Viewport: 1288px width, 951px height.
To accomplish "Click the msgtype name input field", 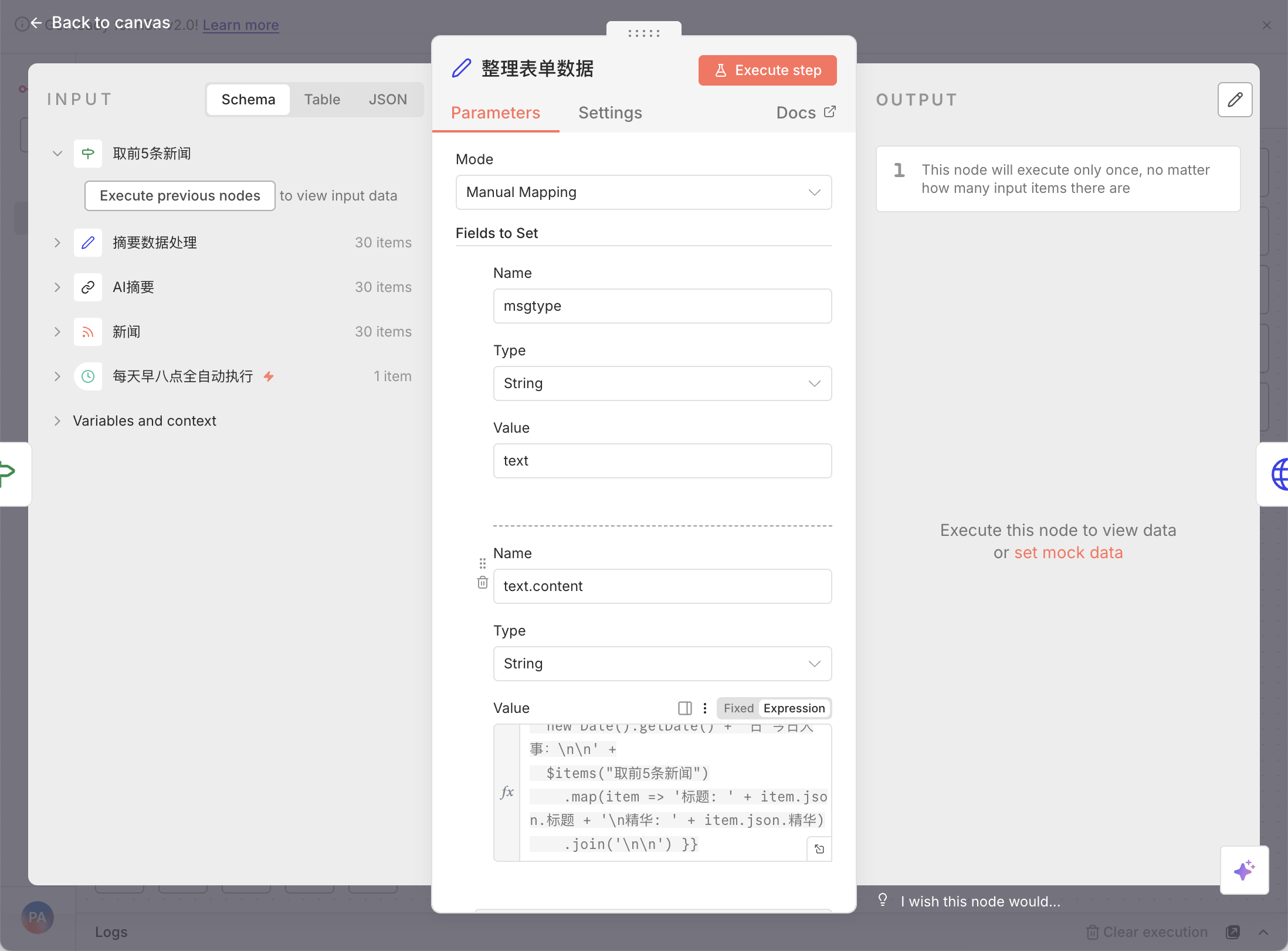I will coord(662,306).
